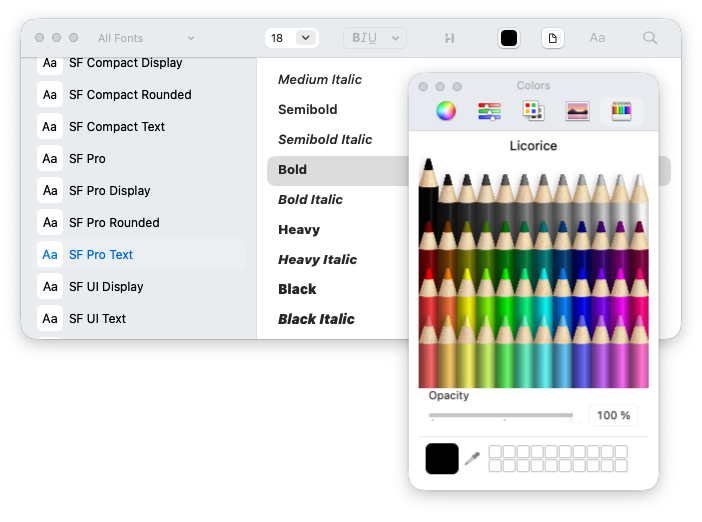Open the document color button in toolbar
The width and height of the screenshot is (702, 522).
point(552,38)
